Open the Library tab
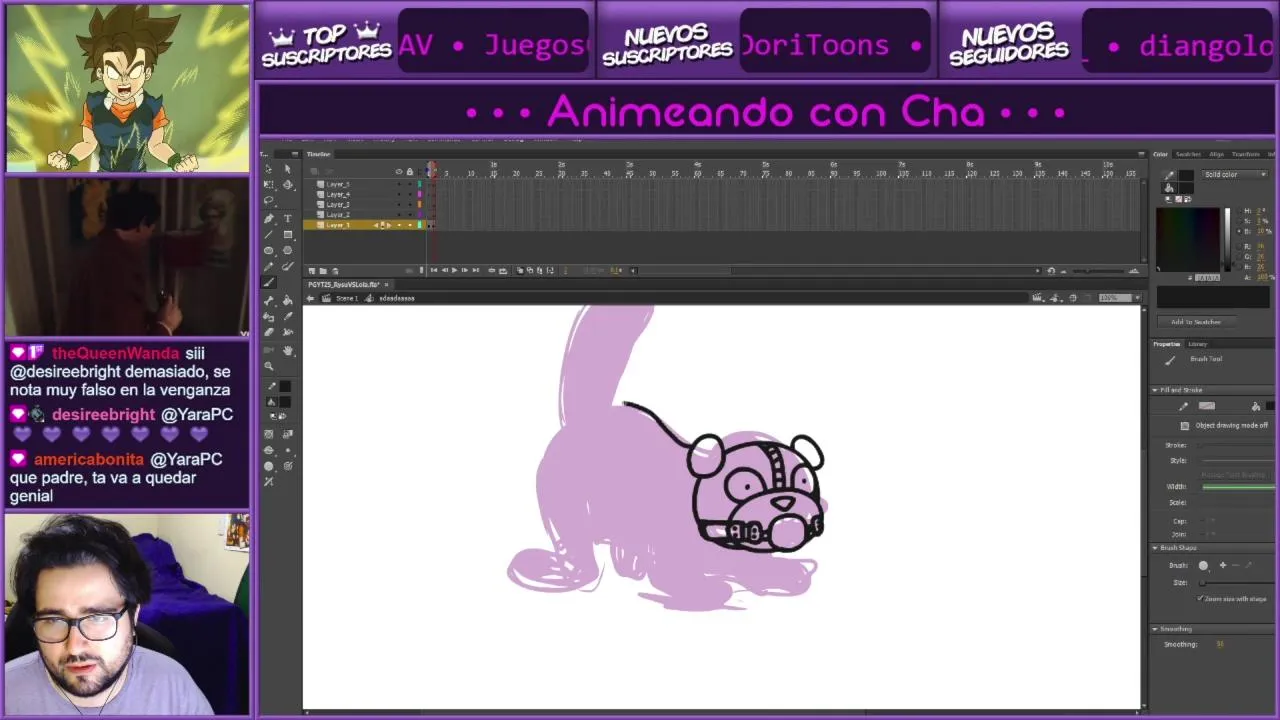The image size is (1280, 720). tap(1198, 344)
